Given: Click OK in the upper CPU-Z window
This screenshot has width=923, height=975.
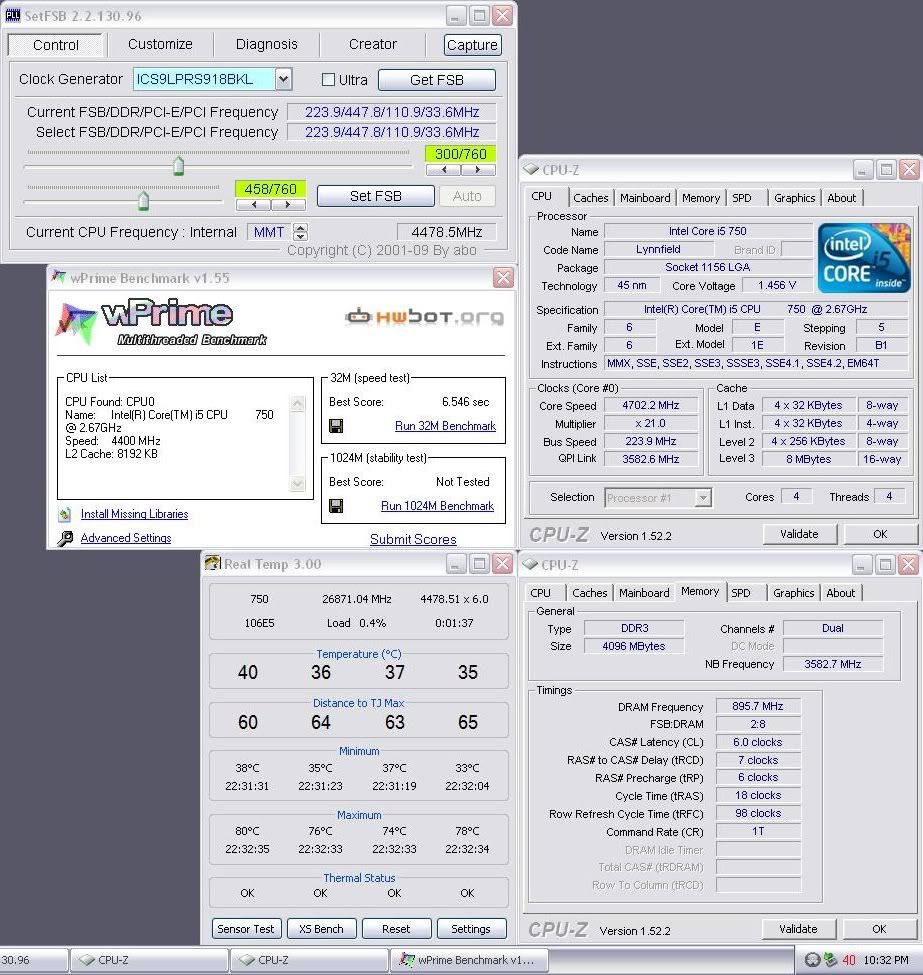Looking at the screenshot, I should point(880,534).
